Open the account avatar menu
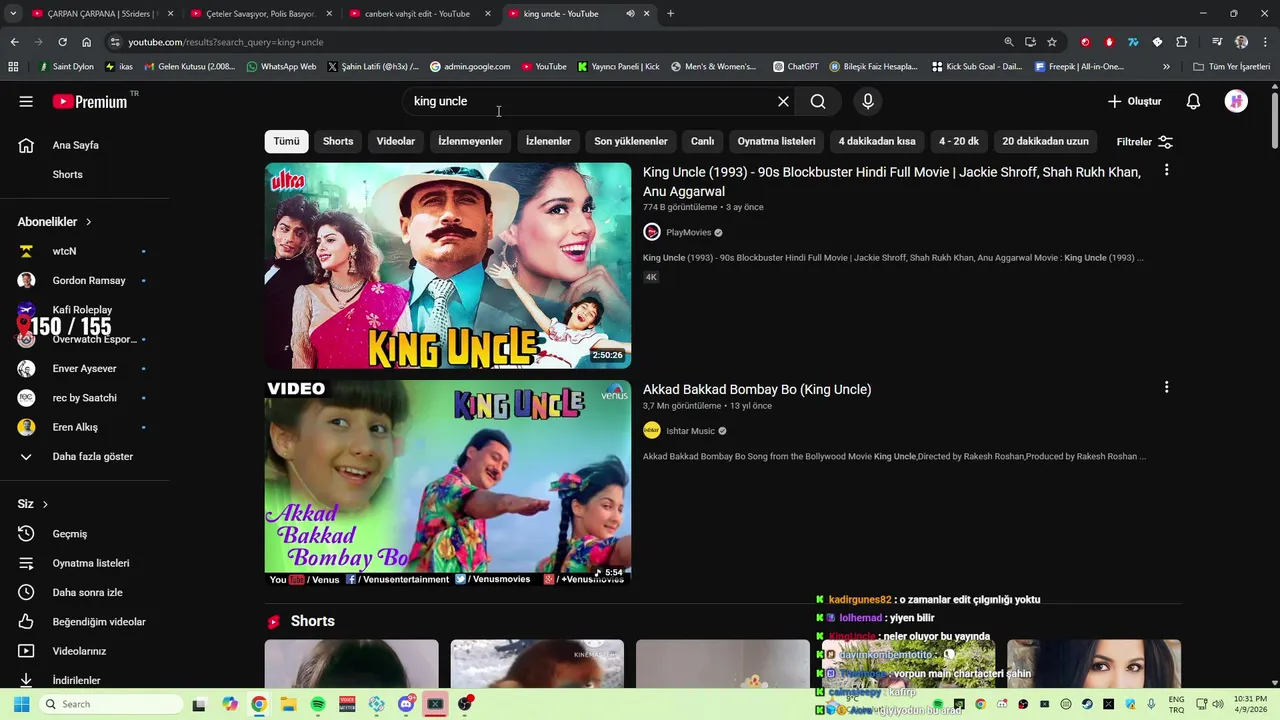This screenshot has width=1280, height=720. (x=1236, y=101)
